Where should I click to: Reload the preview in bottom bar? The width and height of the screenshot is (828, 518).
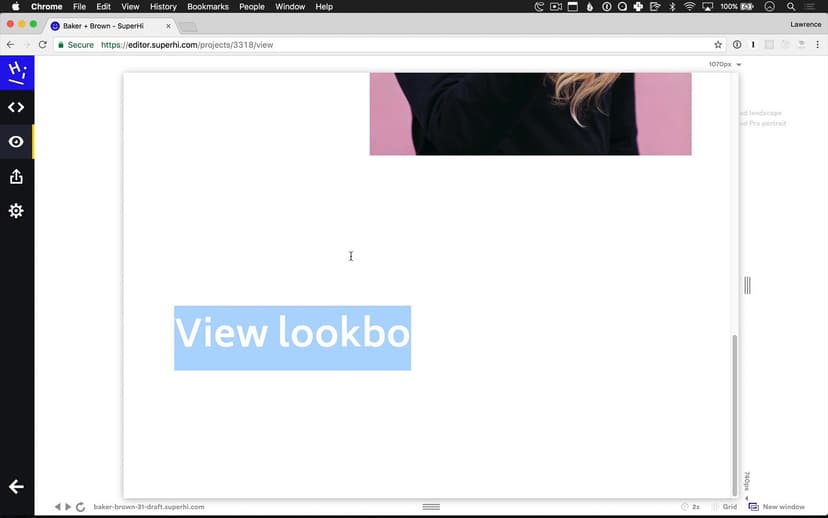[80, 507]
